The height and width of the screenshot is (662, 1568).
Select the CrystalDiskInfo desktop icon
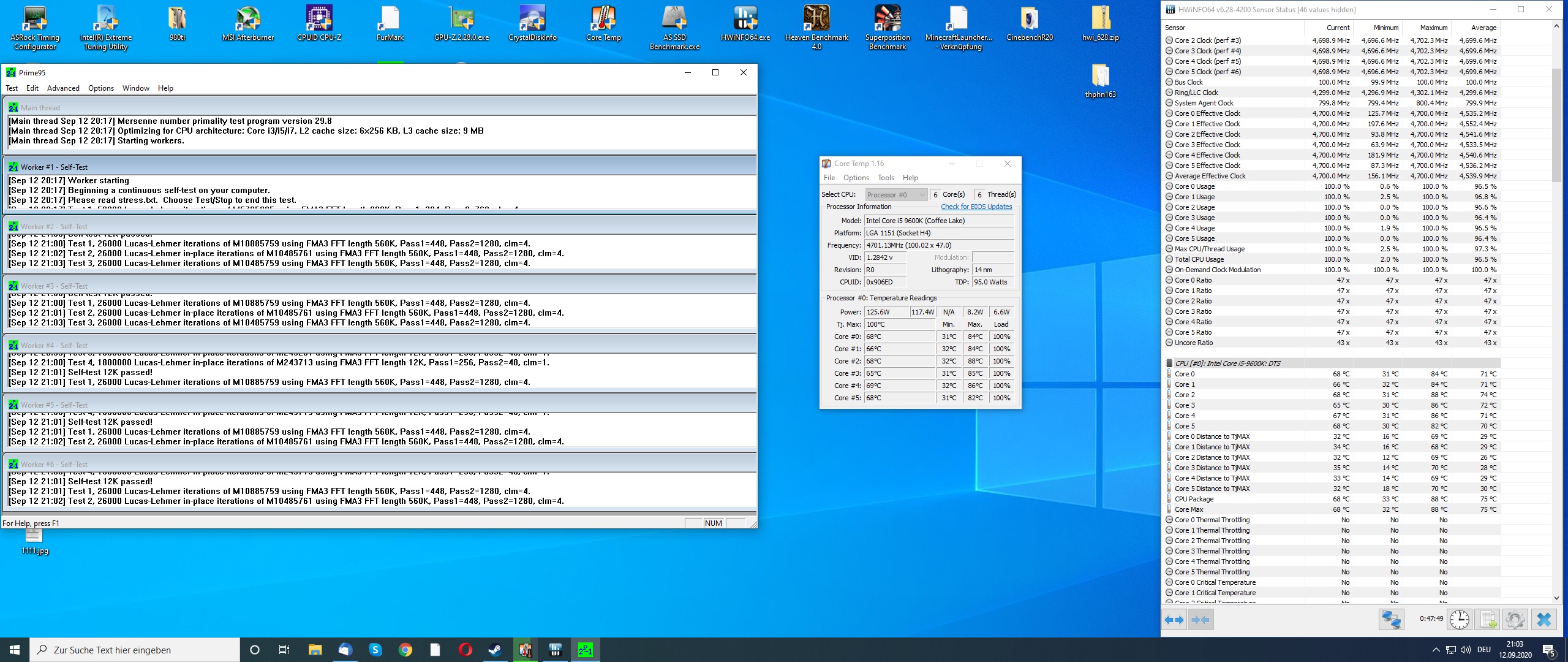tap(532, 25)
